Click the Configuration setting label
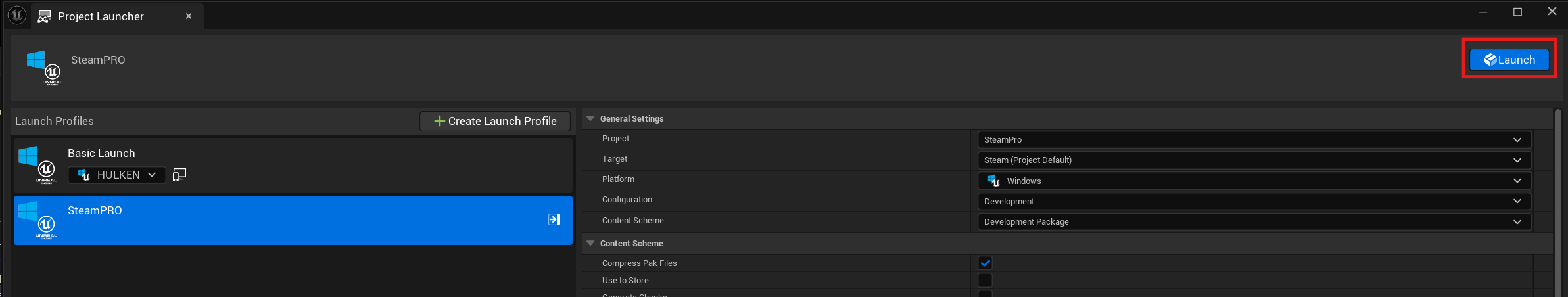Image resolution: width=1568 pixels, height=297 pixels. coord(627,200)
